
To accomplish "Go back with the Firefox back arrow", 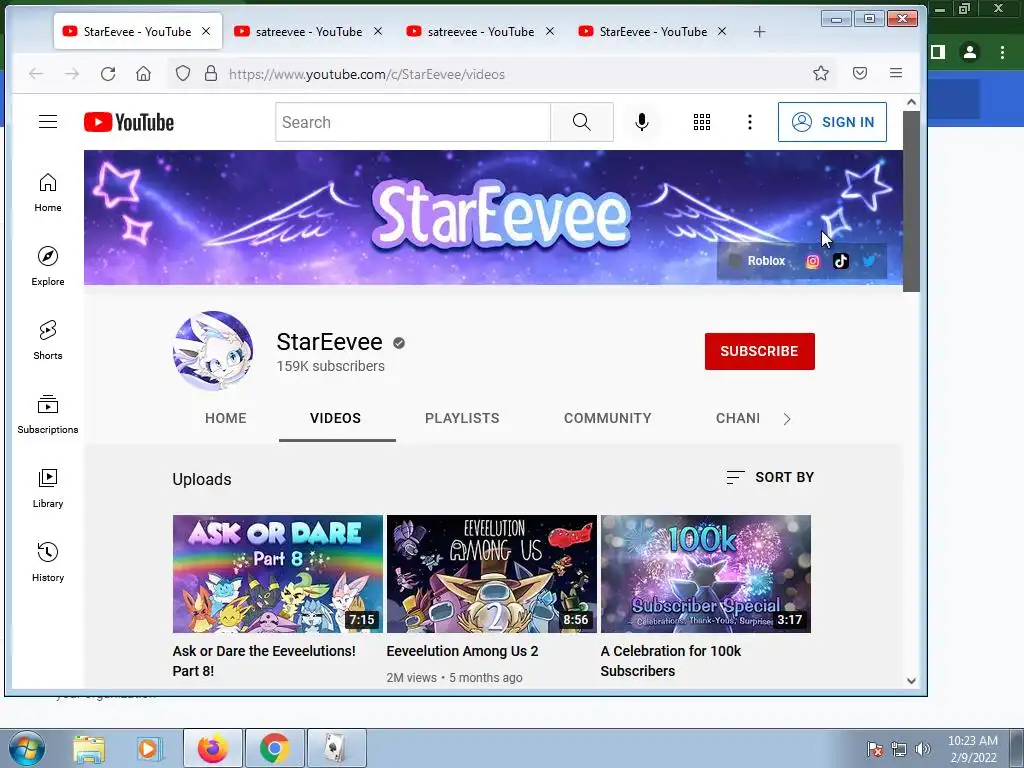I will [36, 74].
